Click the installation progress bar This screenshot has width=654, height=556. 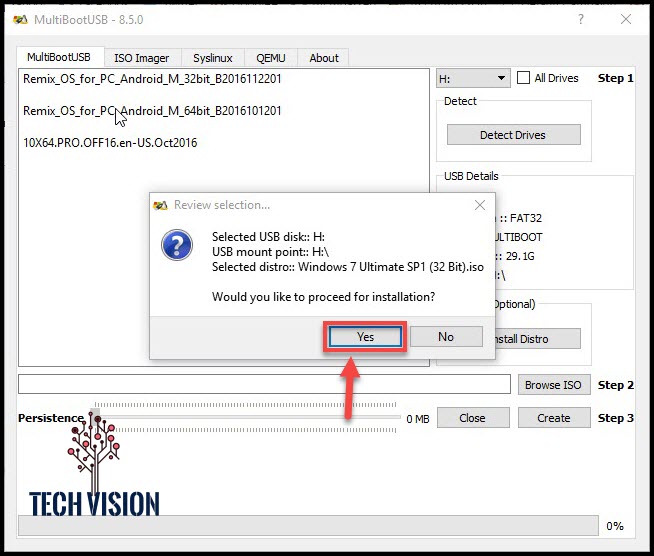[308, 526]
